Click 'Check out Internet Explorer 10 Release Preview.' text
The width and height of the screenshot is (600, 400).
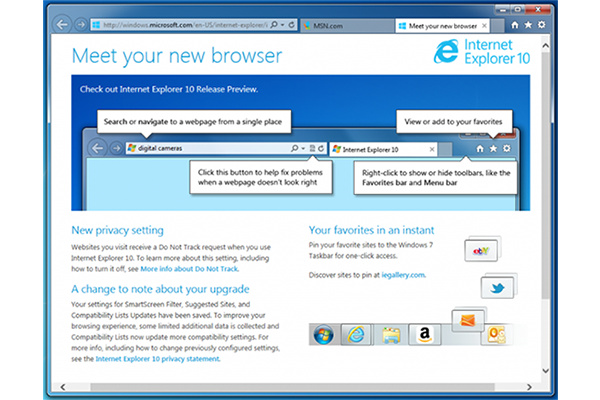[169, 89]
